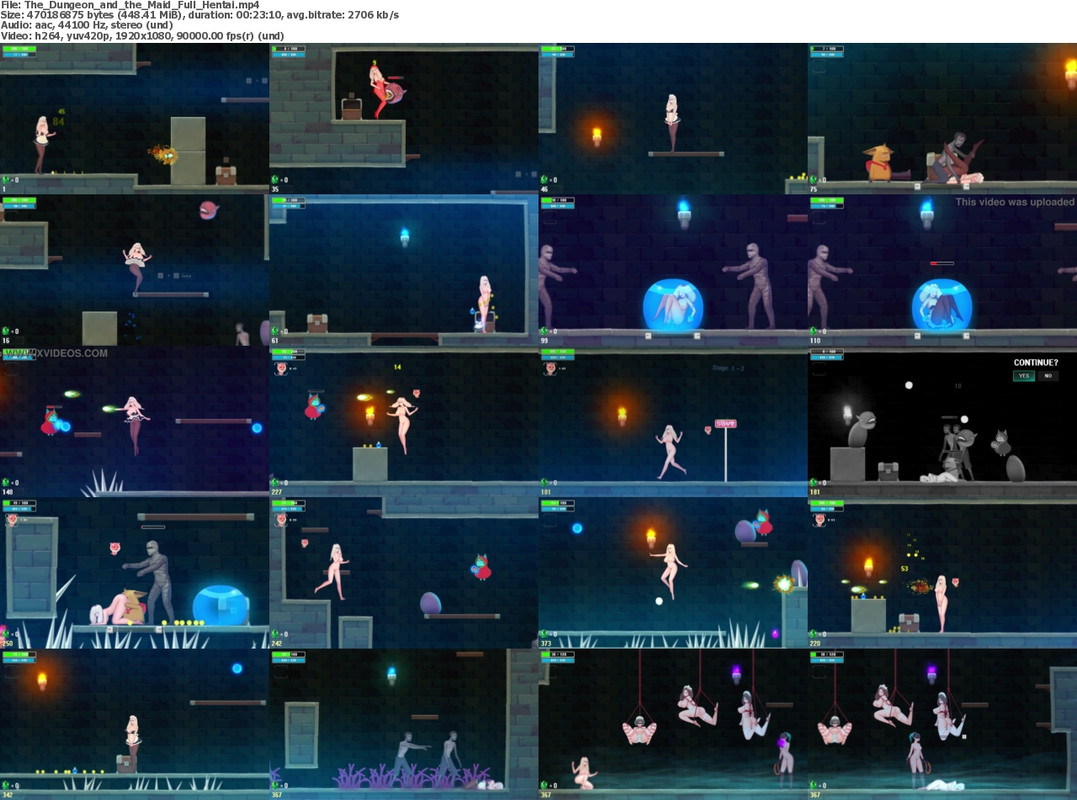
Task: Open the thumbnail numbered 342
Action: [135, 724]
